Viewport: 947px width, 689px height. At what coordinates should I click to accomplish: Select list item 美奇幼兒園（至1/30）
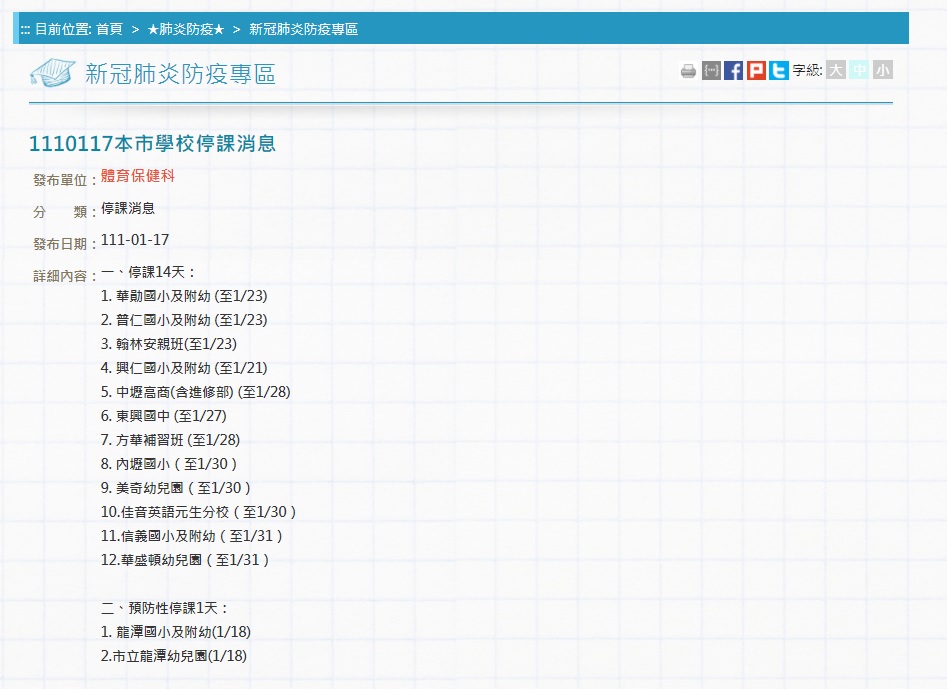[x=176, y=488]
